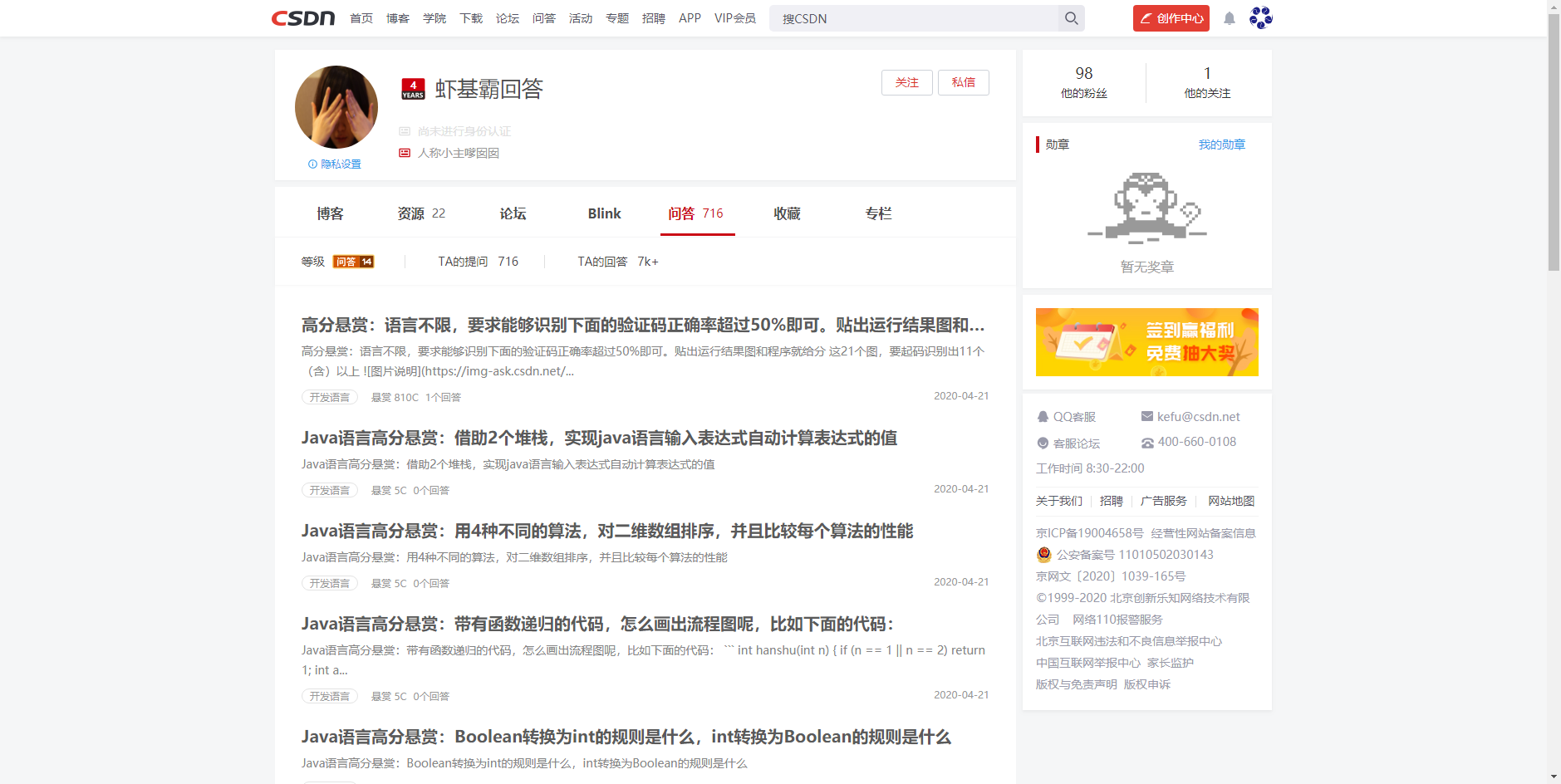Switch to the 专栏 tab
Image resolution: width=1561 pixels, height=784 pixels.
878,213
